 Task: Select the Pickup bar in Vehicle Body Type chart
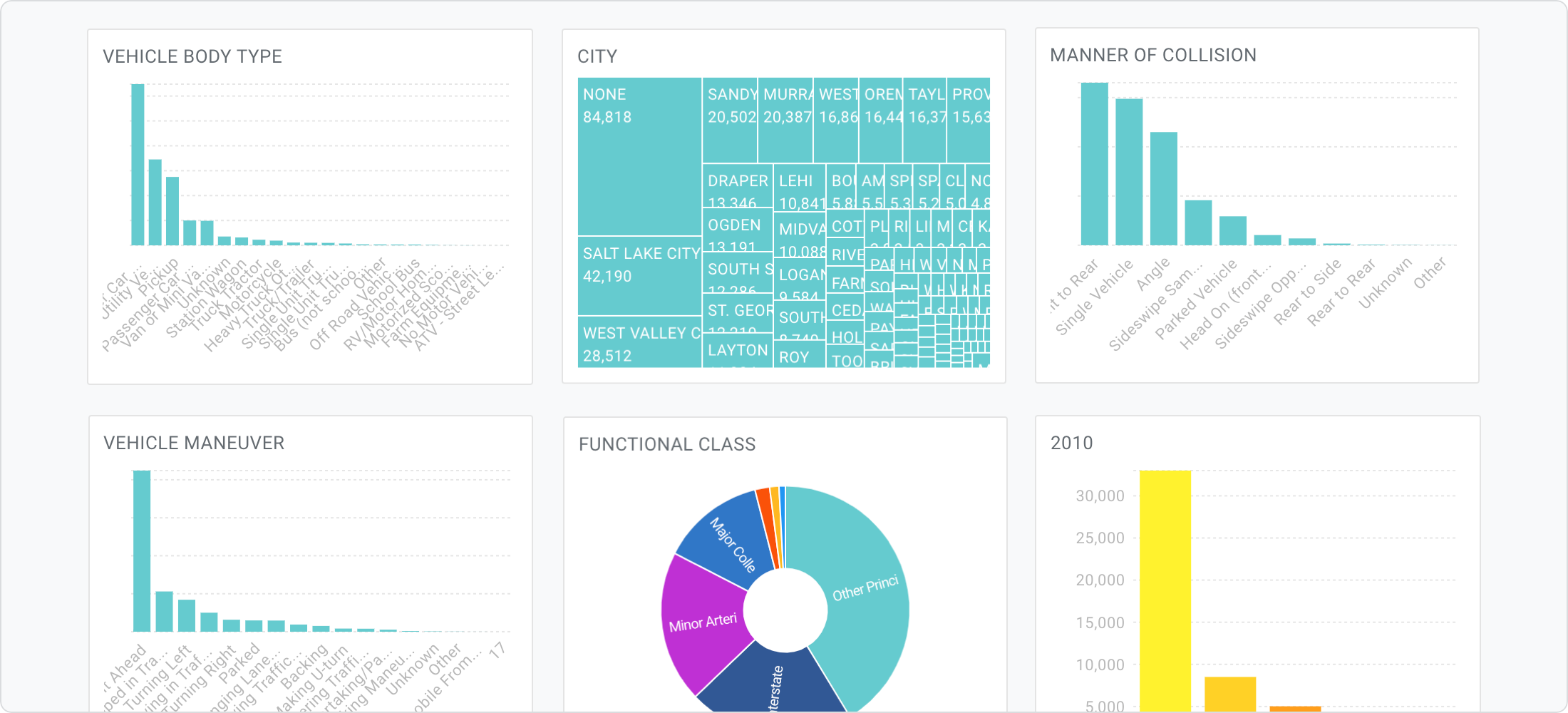(172, 211)
